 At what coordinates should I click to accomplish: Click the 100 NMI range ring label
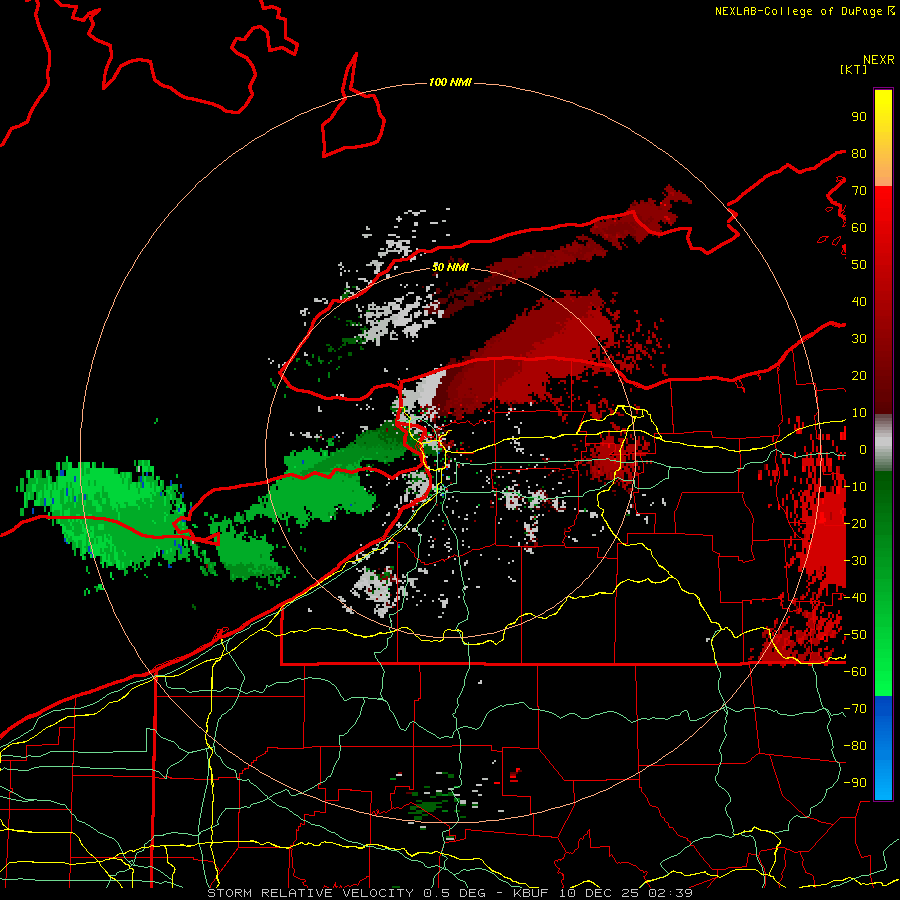click(450, 83)
